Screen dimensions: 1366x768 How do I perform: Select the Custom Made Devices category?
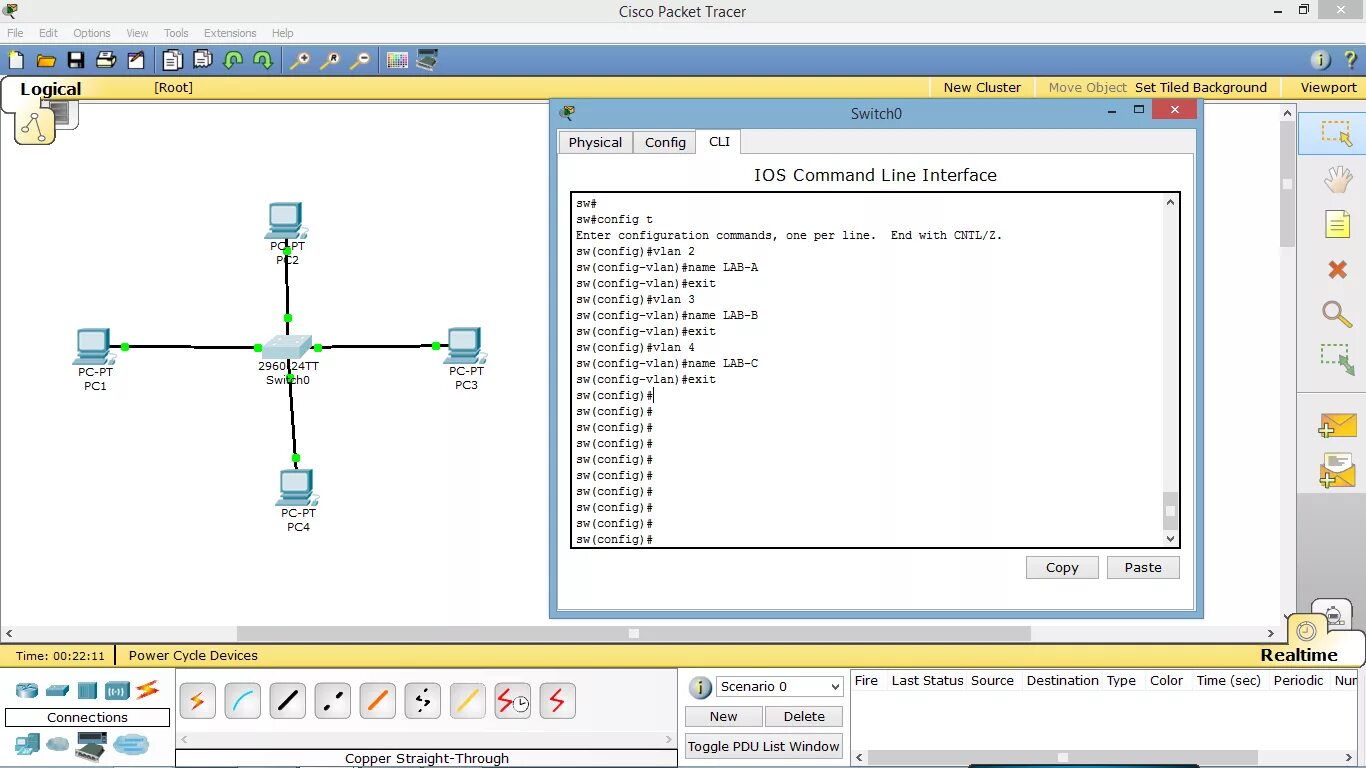point(91,744)
